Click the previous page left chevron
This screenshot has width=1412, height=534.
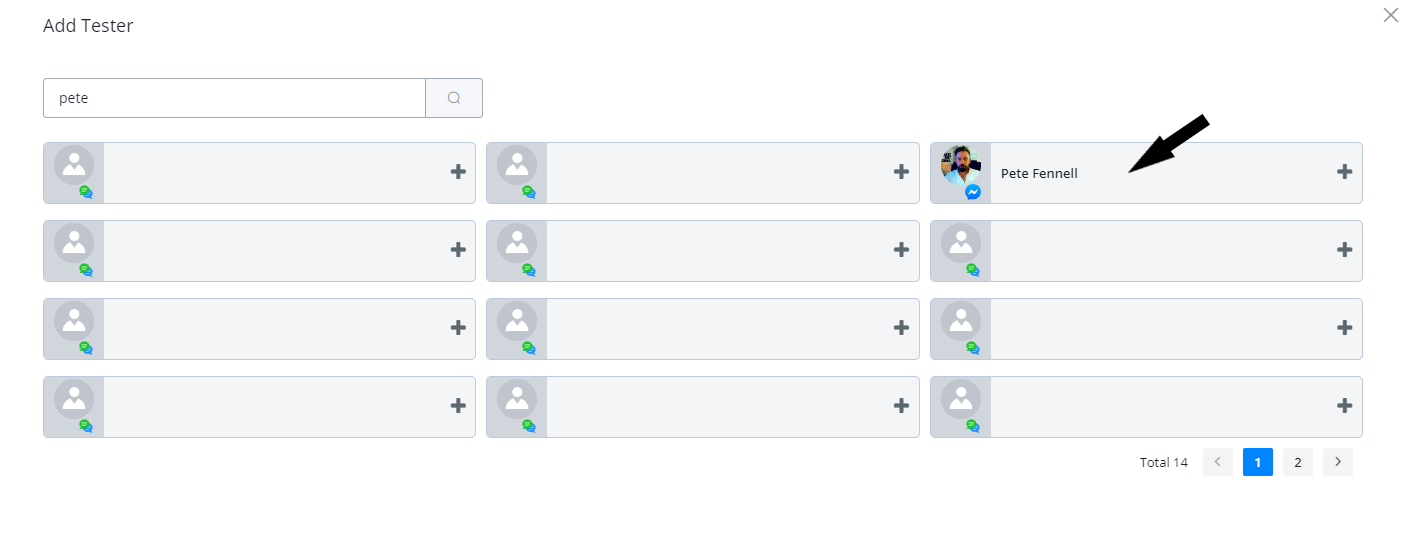click(1218, 462)
